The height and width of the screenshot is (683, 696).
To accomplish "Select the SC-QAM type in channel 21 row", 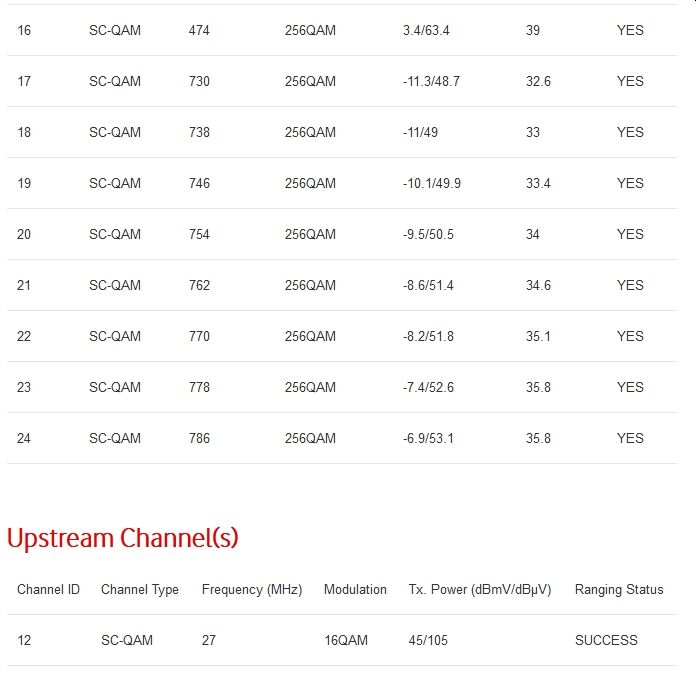I will 115,285.
